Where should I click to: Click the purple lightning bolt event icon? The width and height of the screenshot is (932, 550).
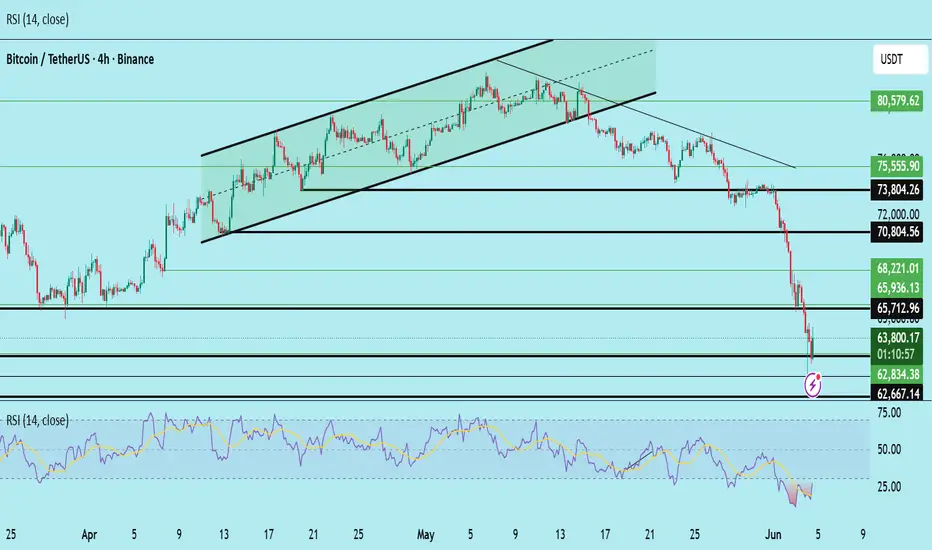pyautogui.click(x=813, y=385)
